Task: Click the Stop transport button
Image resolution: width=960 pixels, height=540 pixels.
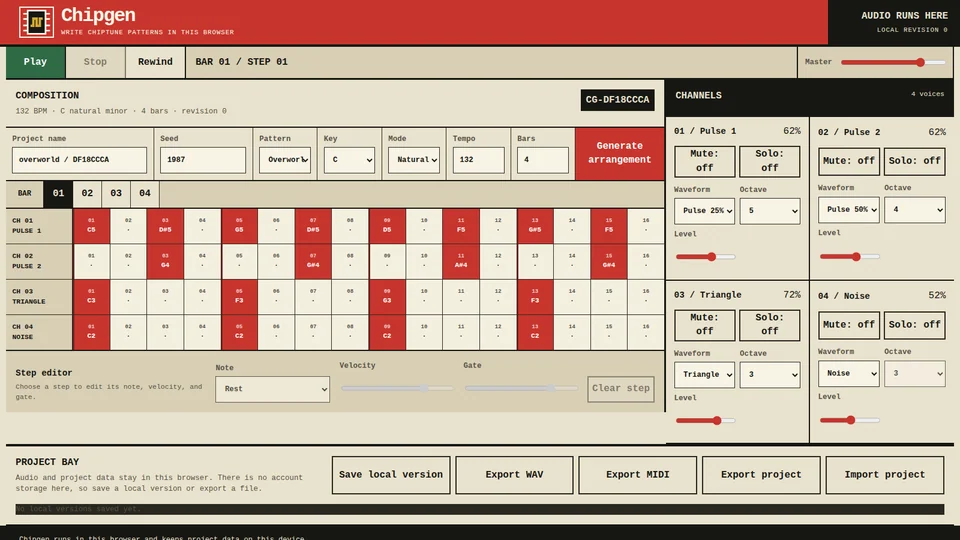Action: 95,62
